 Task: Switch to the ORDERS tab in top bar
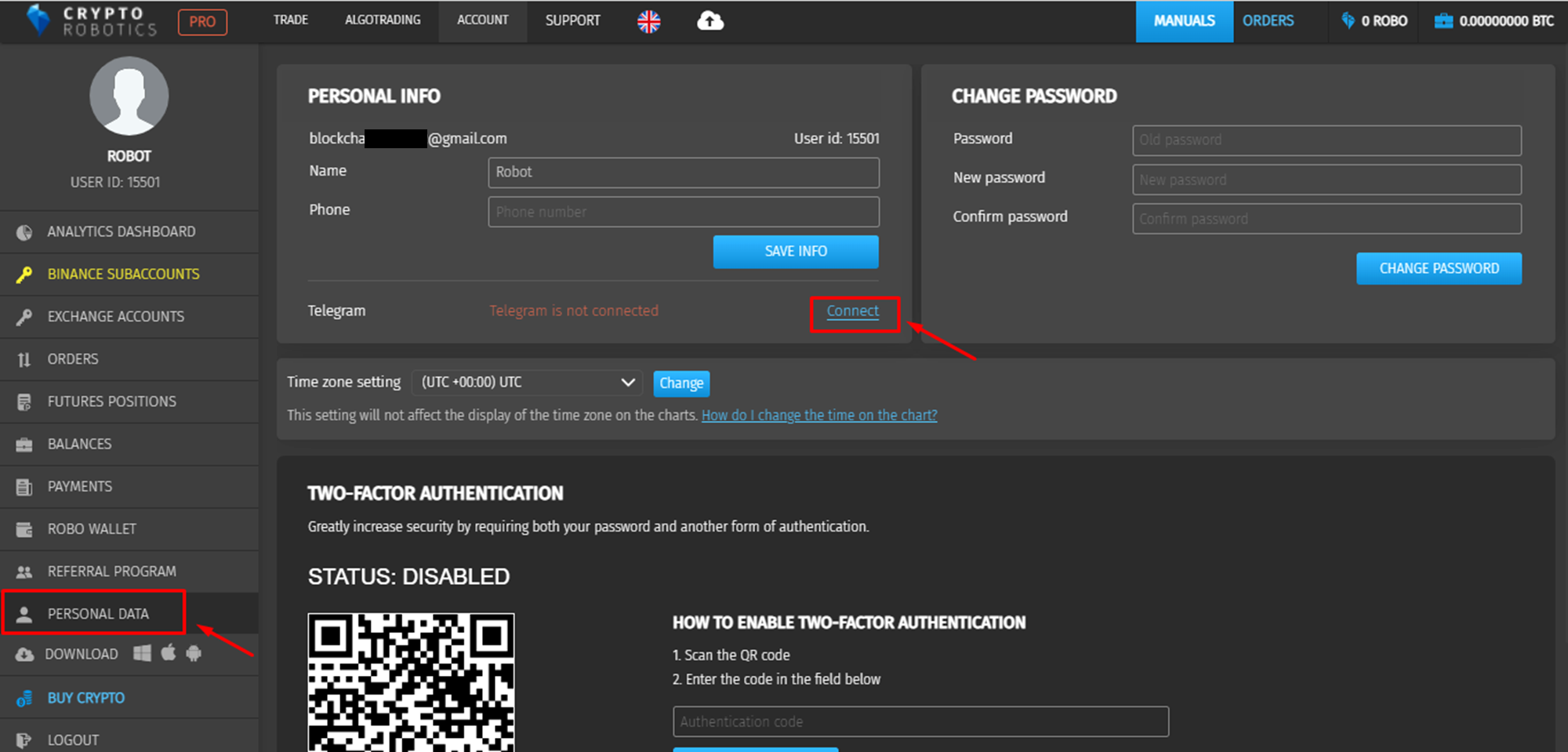(1268, 21)
